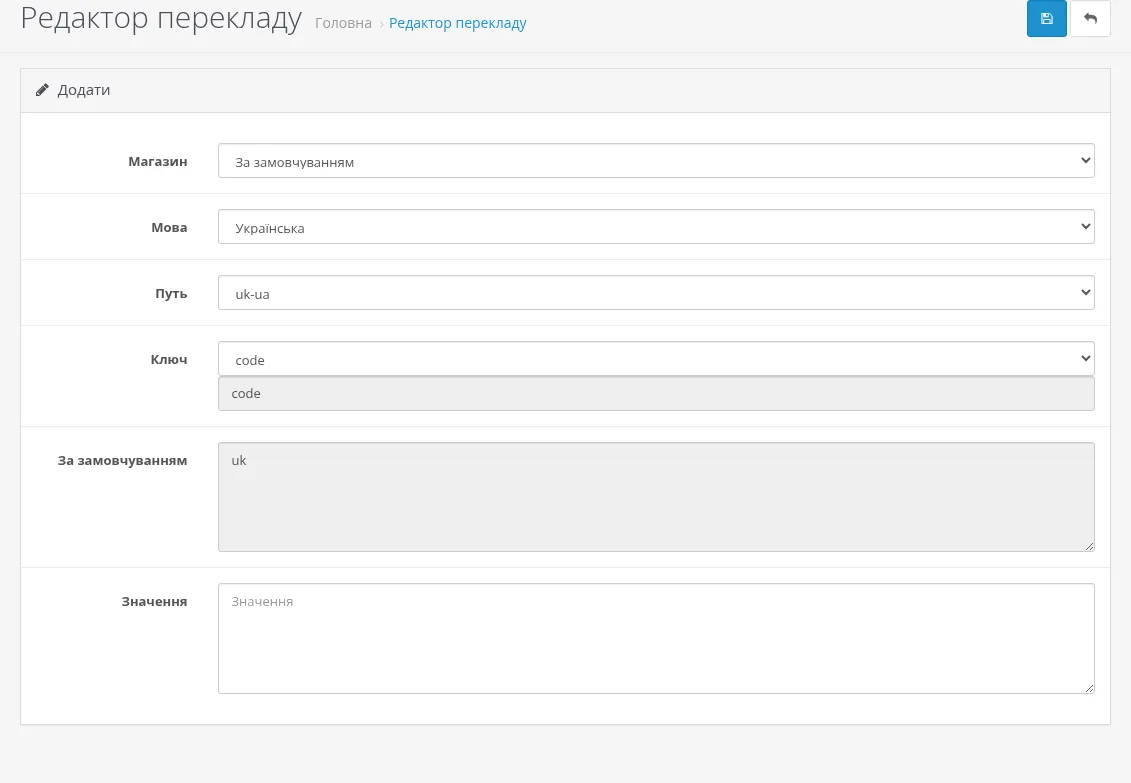1131x783 pixels.
Task: Expand the Ключ dropdown showing code
Action: pyautogui.click(x=656, y=359)
